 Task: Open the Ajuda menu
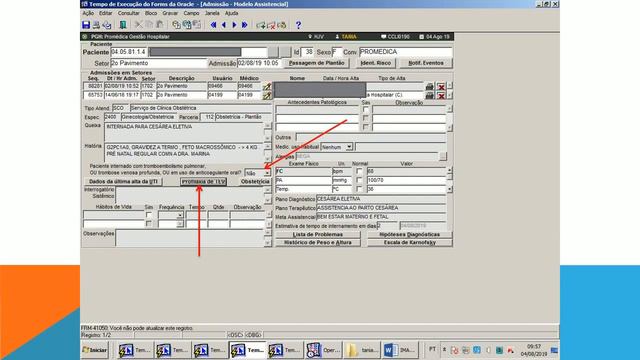(x=231, y=13)
